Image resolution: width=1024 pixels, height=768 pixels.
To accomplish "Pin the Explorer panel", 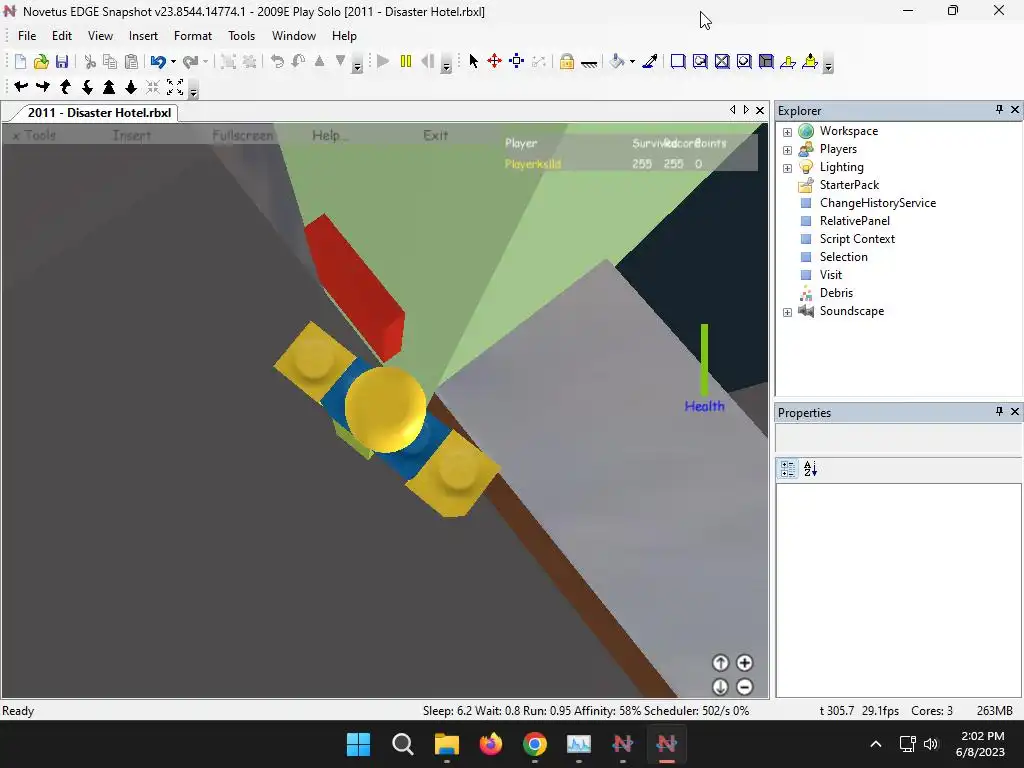I will [999, 110].
